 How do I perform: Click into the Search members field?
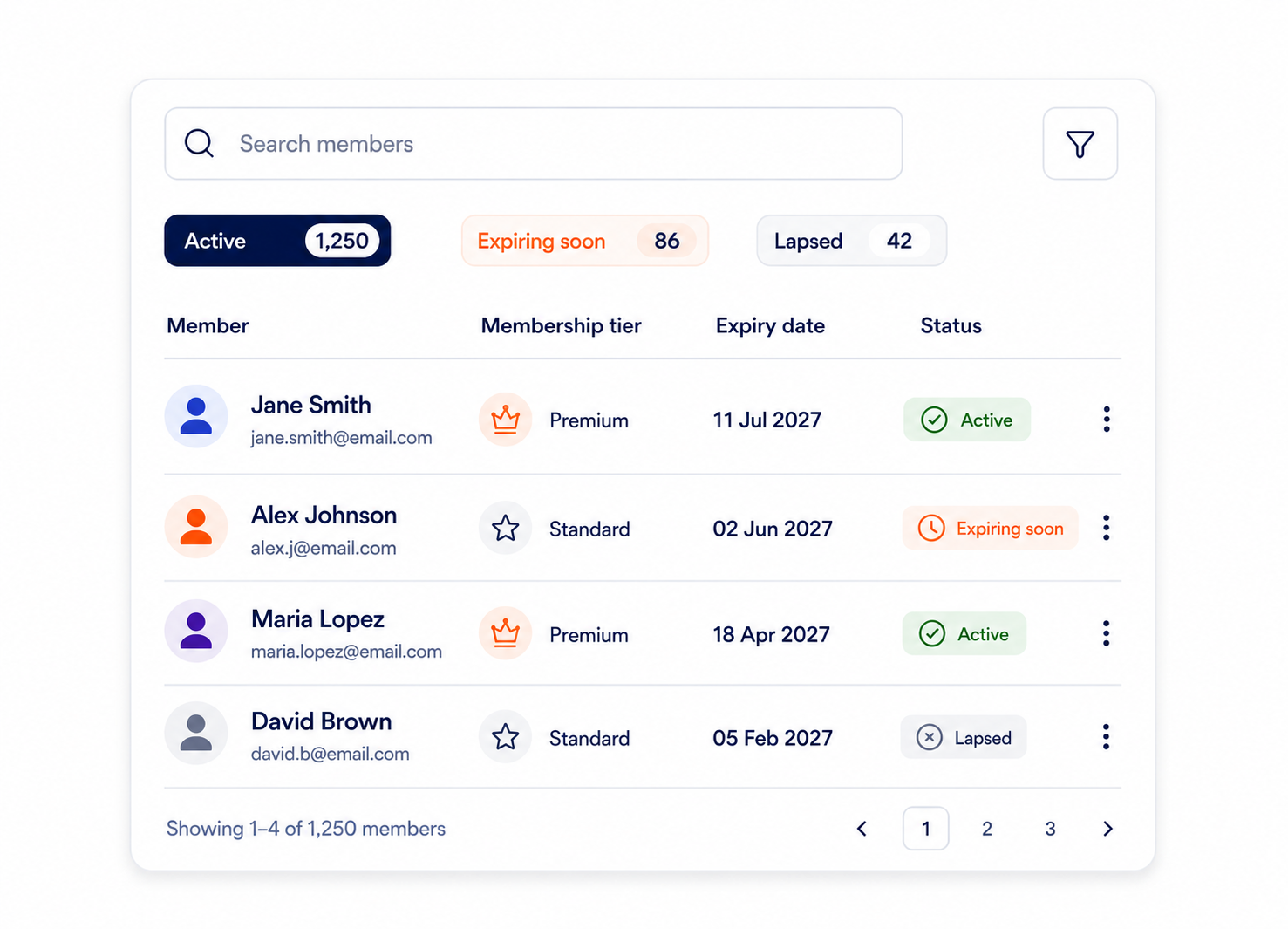(x=533, y=144)
